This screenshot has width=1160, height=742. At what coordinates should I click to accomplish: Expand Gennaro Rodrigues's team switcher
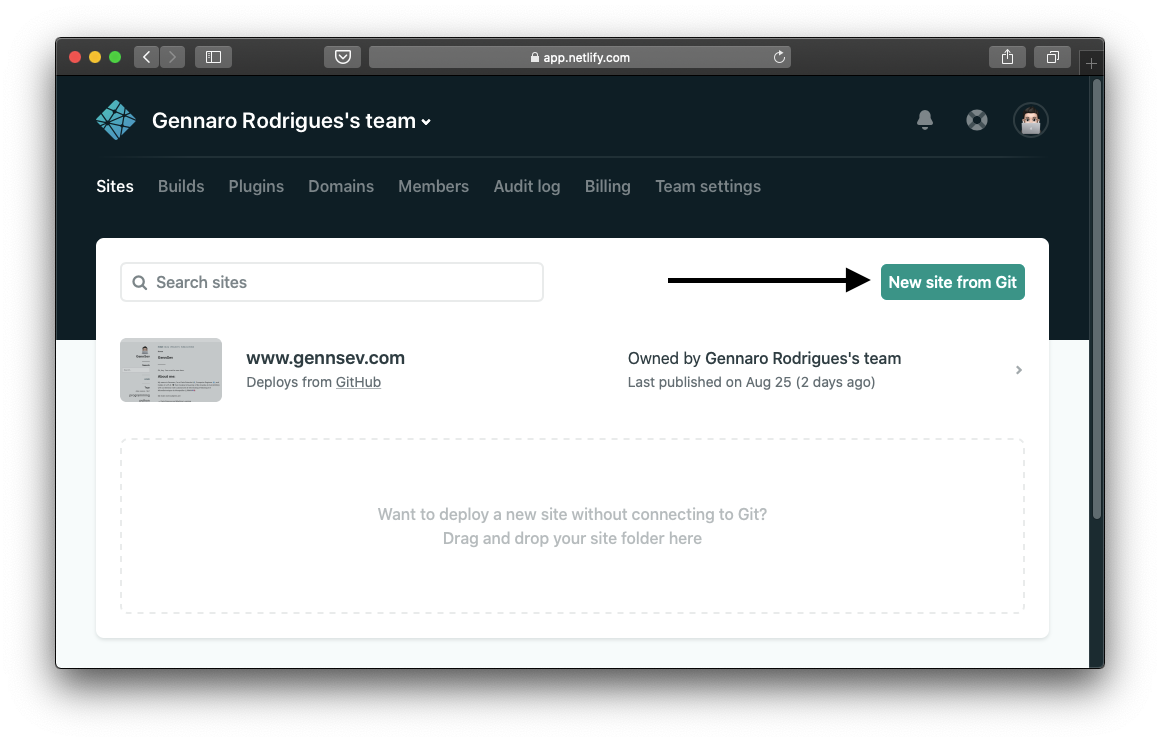pos(291,121)
